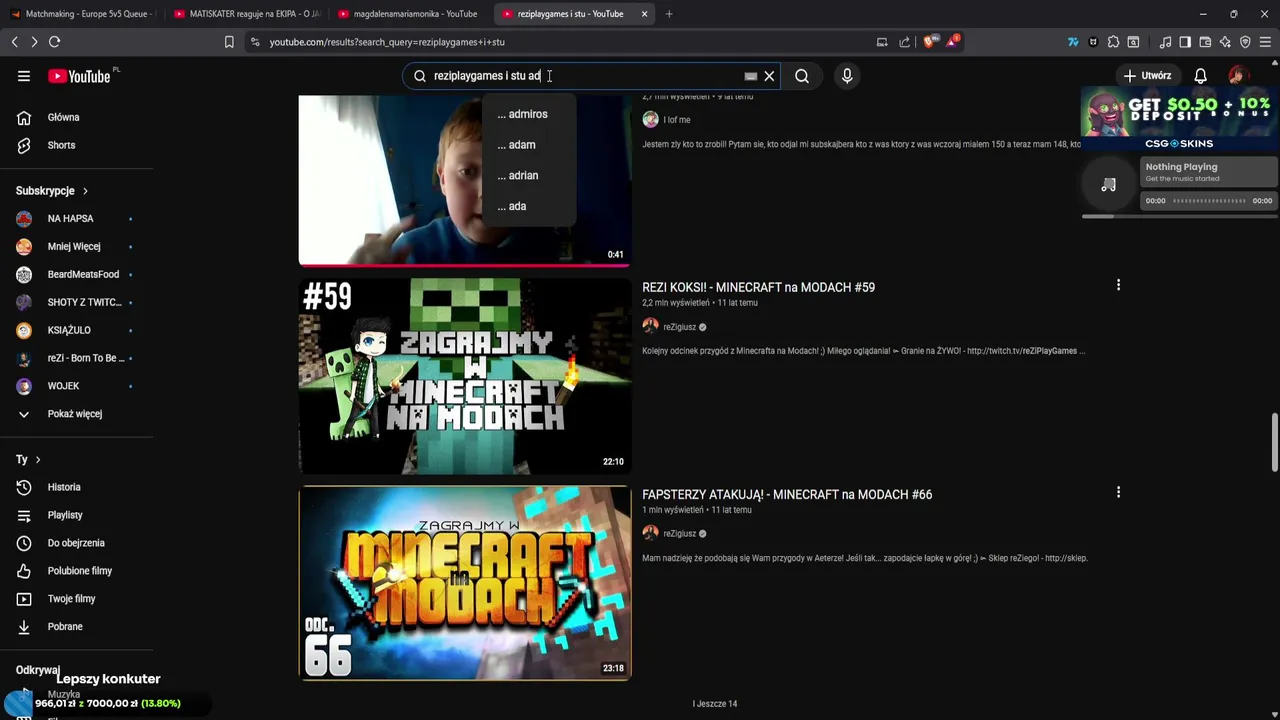The image size is (1280, 720).
Task: Open more options for REZI KOKSI! video
Action: (1118, 285)
